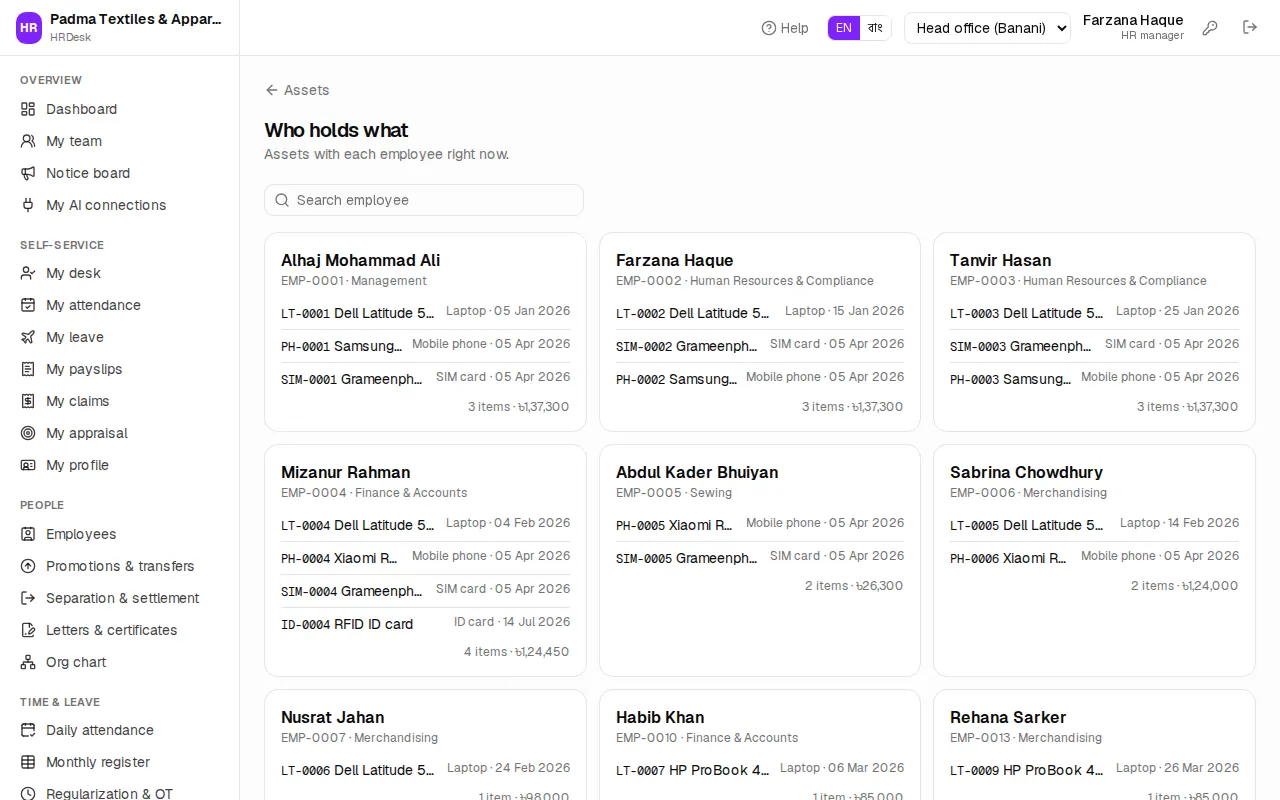
Task: Click the Farzana Haque HR manager user label
Action: click(1133, 27)
